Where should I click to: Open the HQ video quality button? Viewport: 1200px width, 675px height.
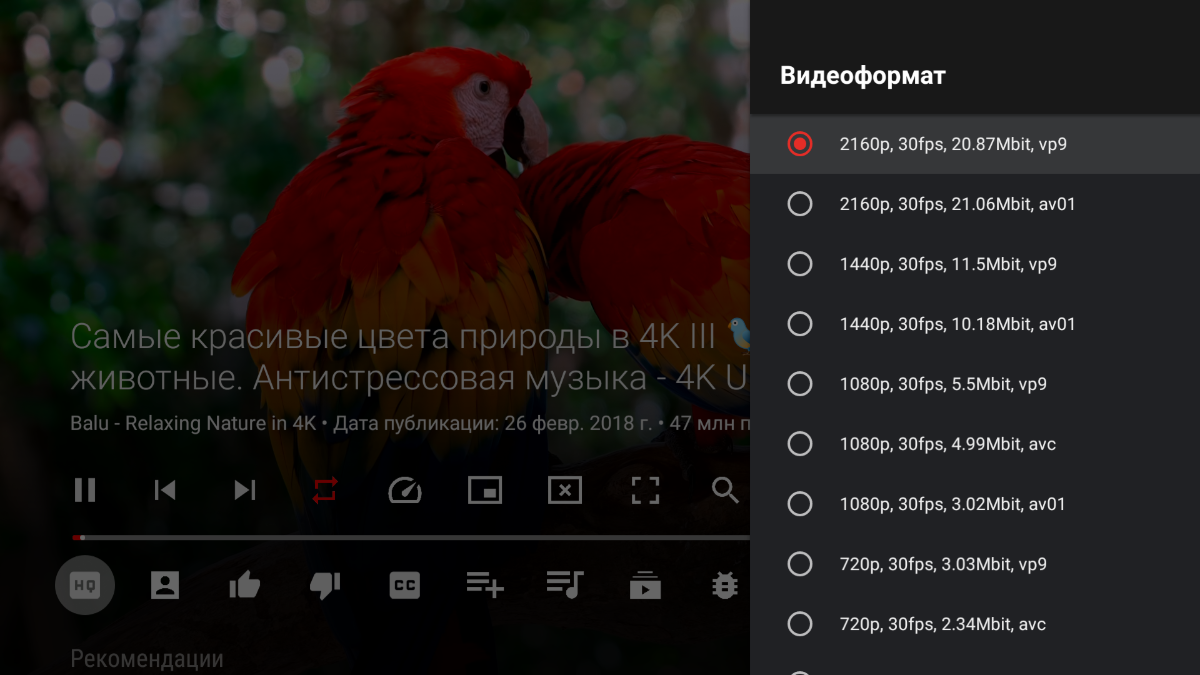[x=85, y=585]
